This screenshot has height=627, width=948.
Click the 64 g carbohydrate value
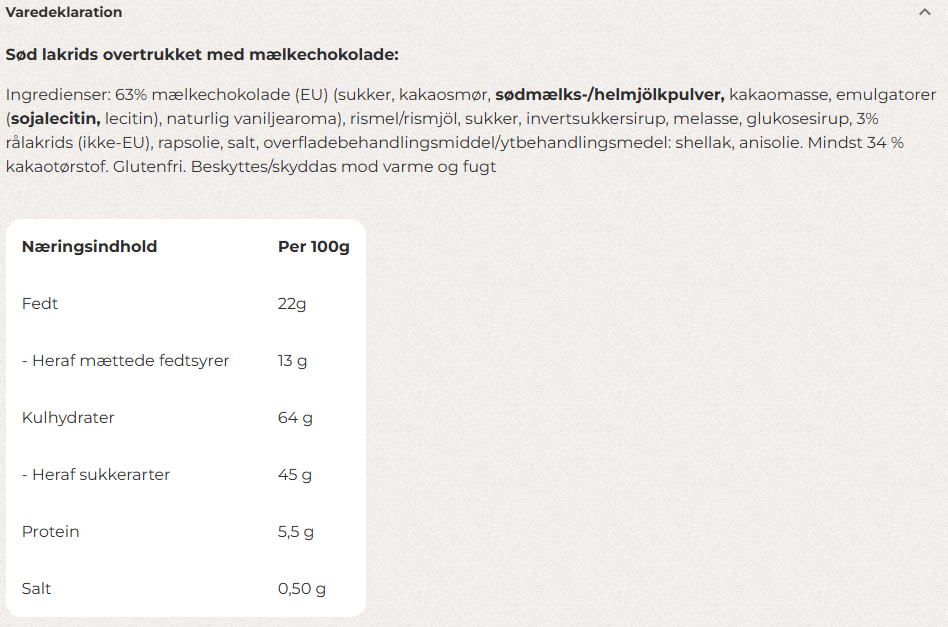(295, 418)
